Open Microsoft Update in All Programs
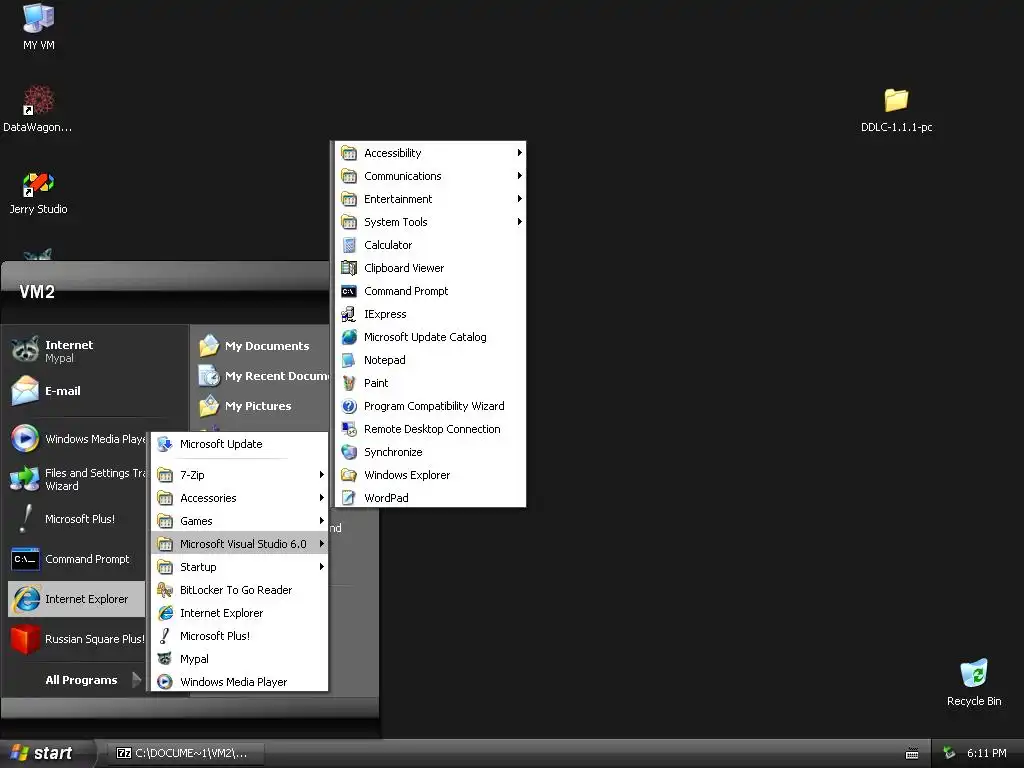Image resolution: width=1024 pixels, height=768 pixels. click(x=240, y=444)
